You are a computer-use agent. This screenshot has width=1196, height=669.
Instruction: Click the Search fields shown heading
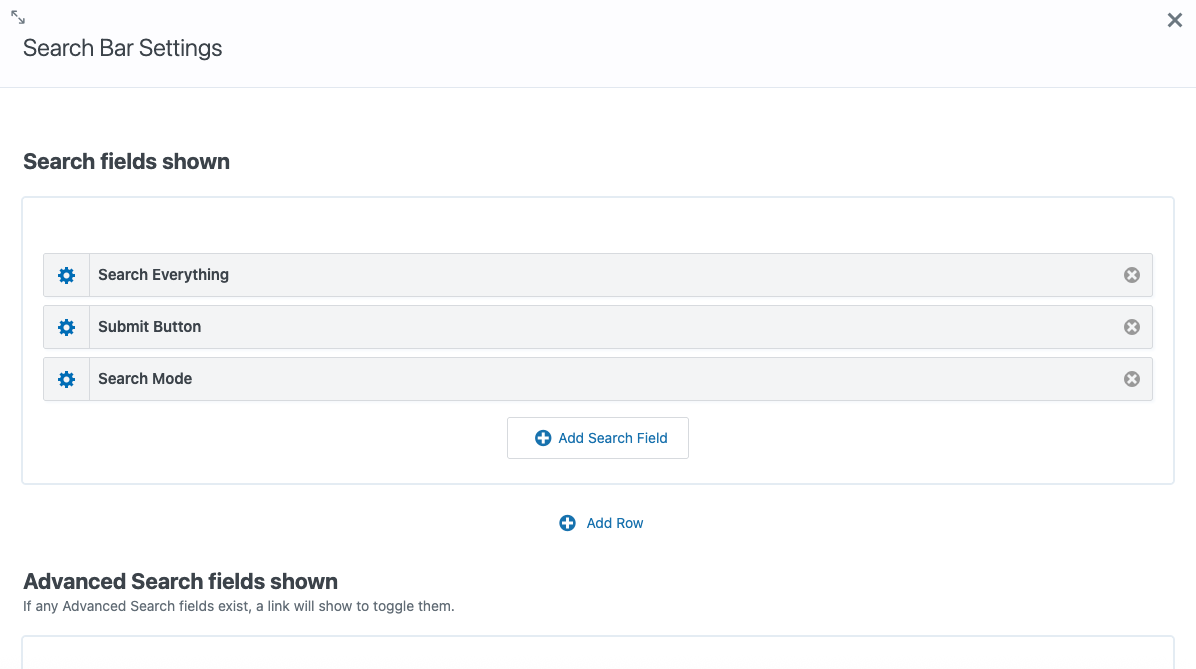(x=126, y=162)
